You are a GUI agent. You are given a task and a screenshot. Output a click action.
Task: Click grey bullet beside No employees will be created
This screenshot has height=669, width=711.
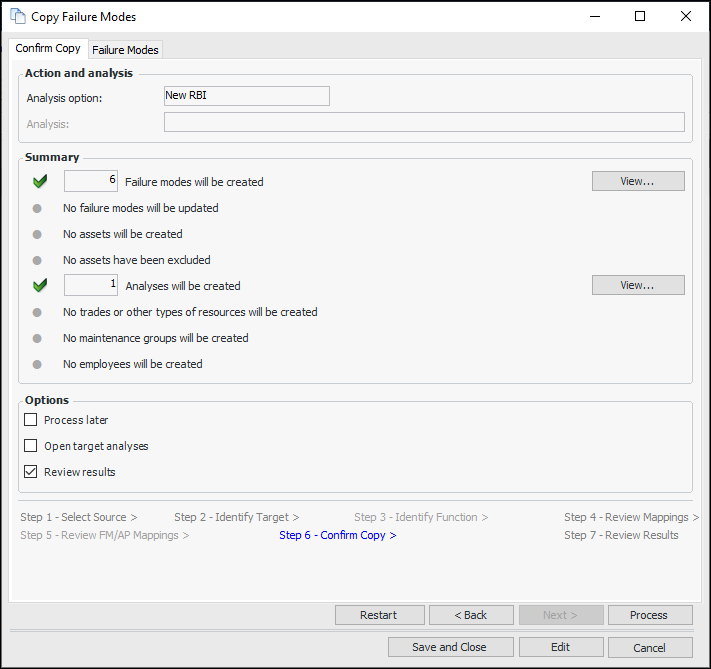point(37,364)
